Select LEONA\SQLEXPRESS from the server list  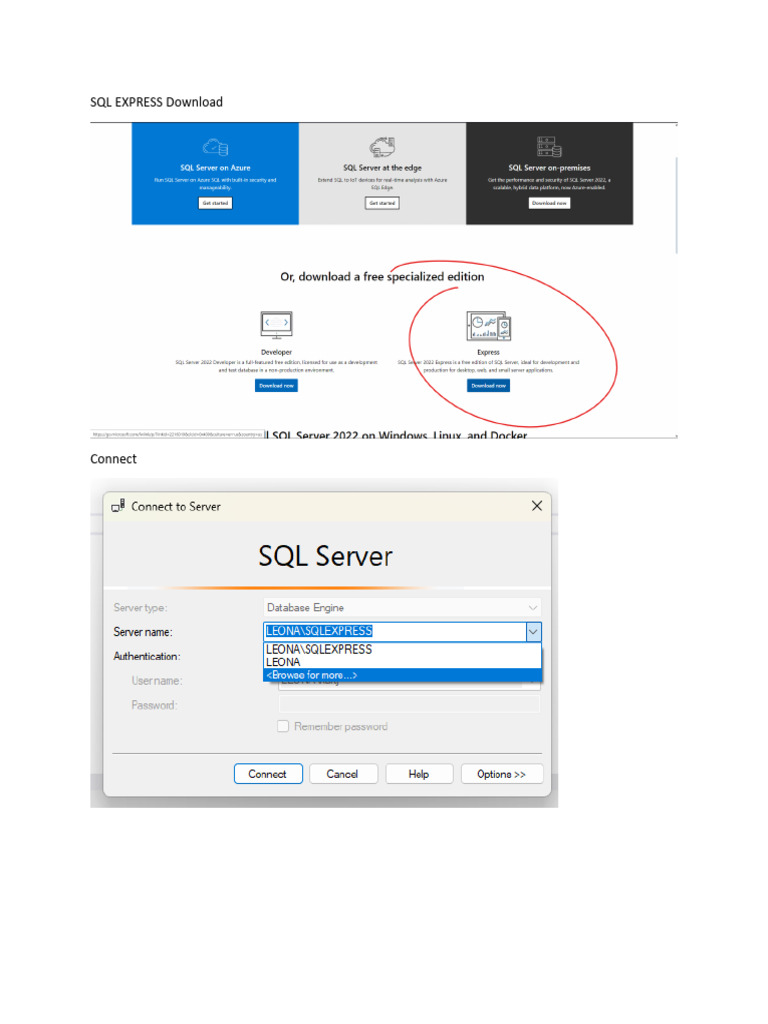coord(402,650)
